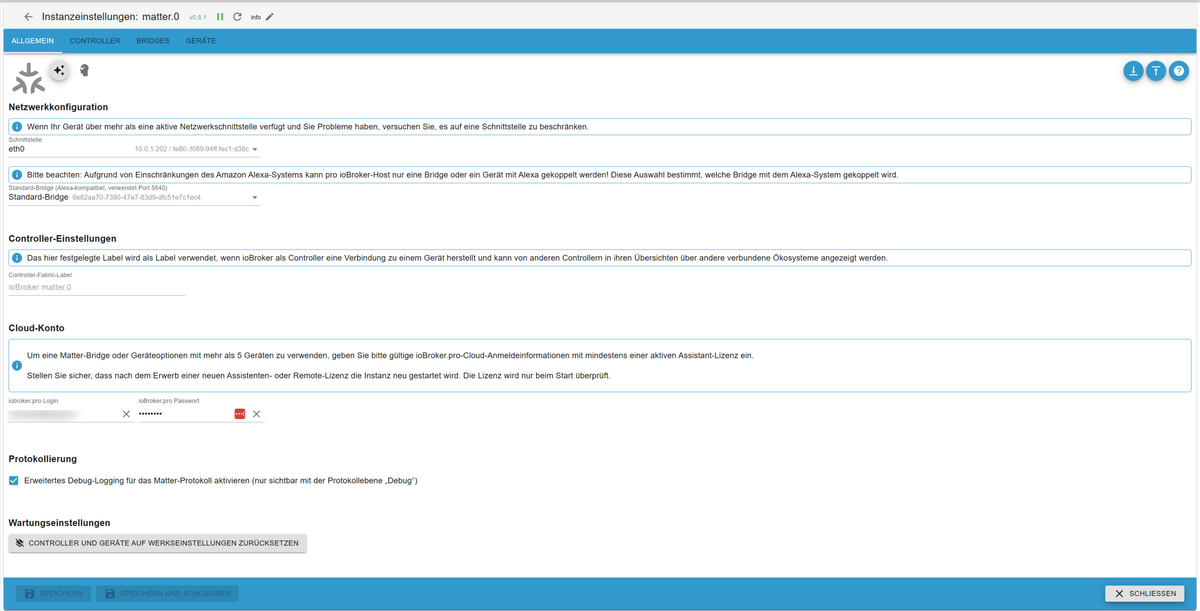Viewport: 1200px width, 611px height.
Task: Edit the log level pencil icon
Action: point(270,17)
